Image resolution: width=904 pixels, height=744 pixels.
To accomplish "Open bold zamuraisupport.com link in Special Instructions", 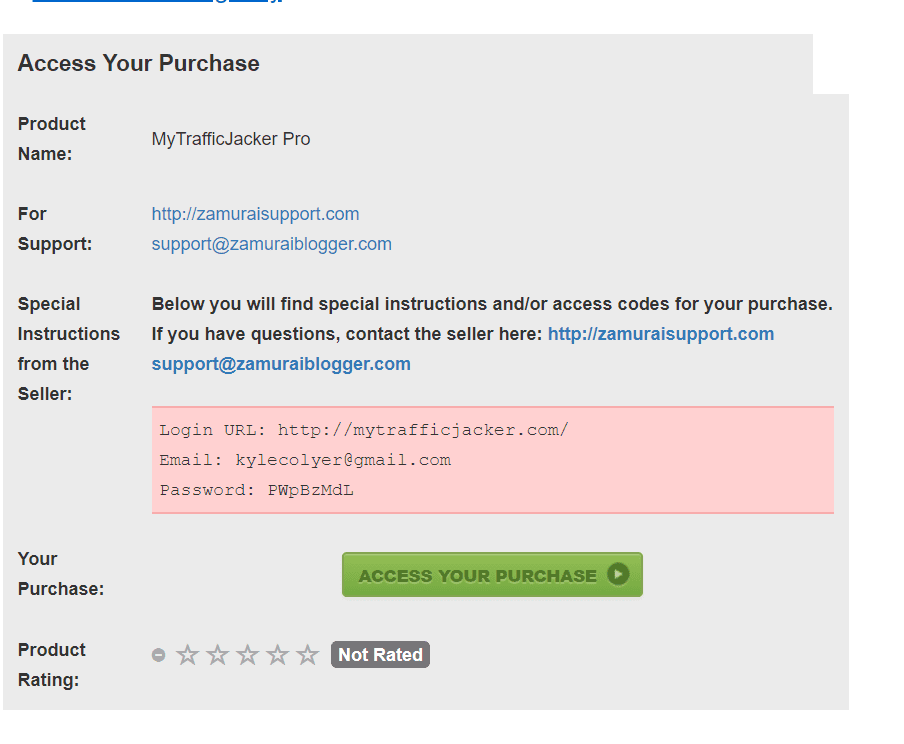I will (x=660, y=334).
